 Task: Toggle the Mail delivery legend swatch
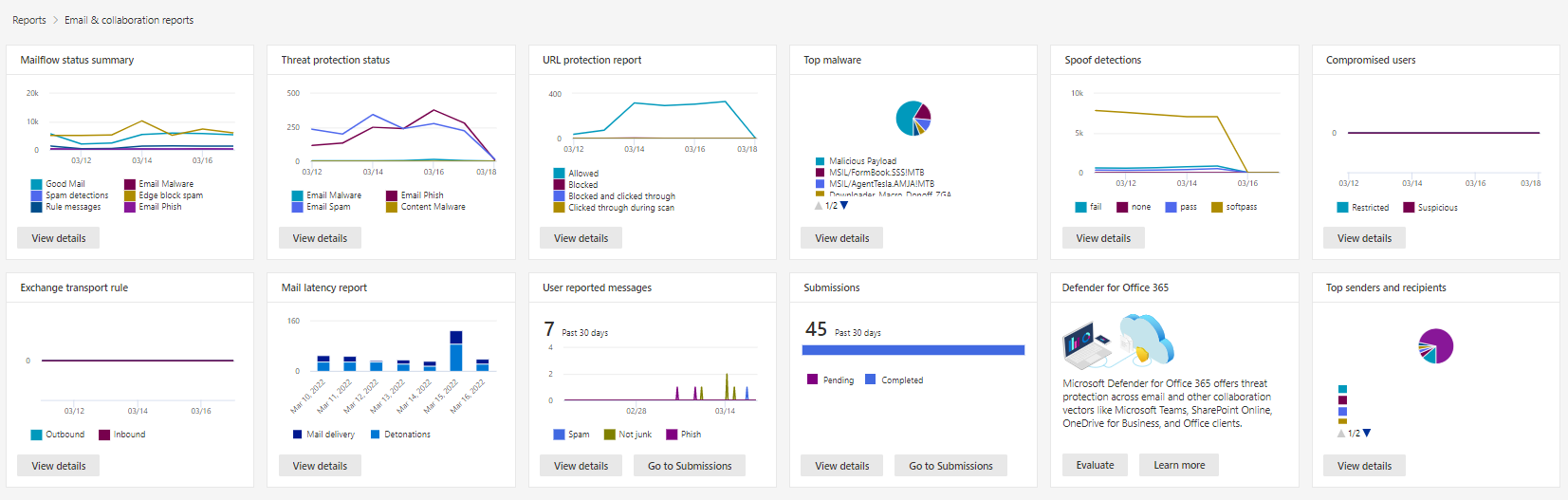point(298,435)
